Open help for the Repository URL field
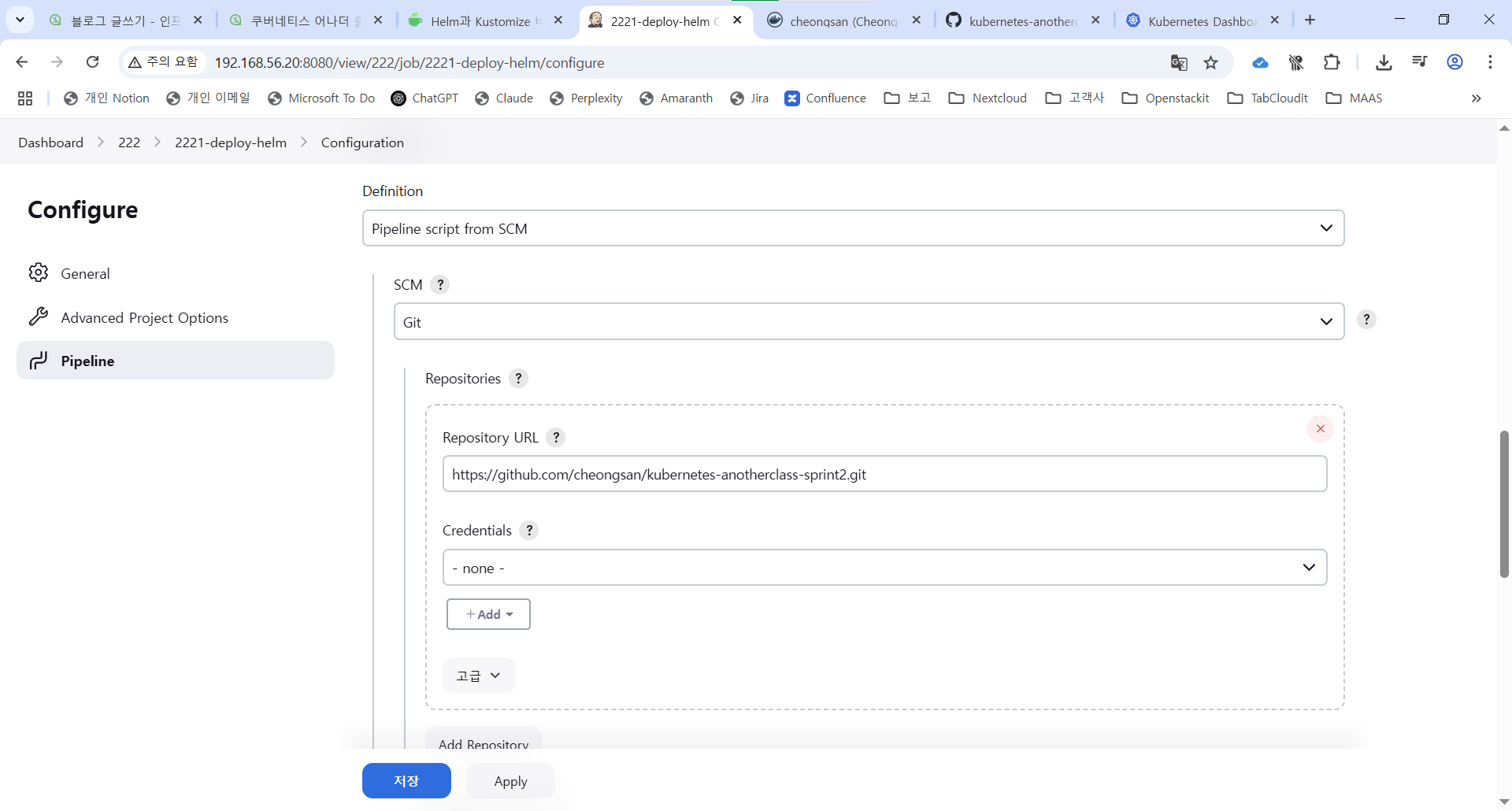1512x811 pixels. coord(556,438)
